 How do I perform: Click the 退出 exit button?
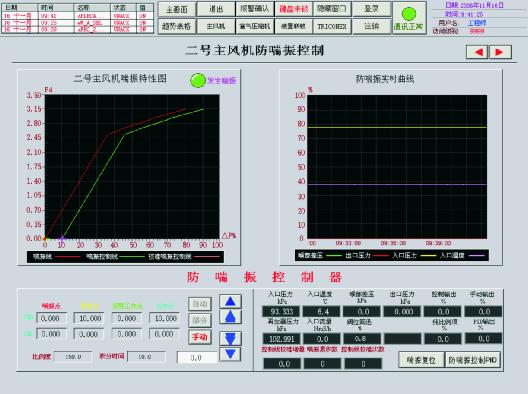[216, 9]
